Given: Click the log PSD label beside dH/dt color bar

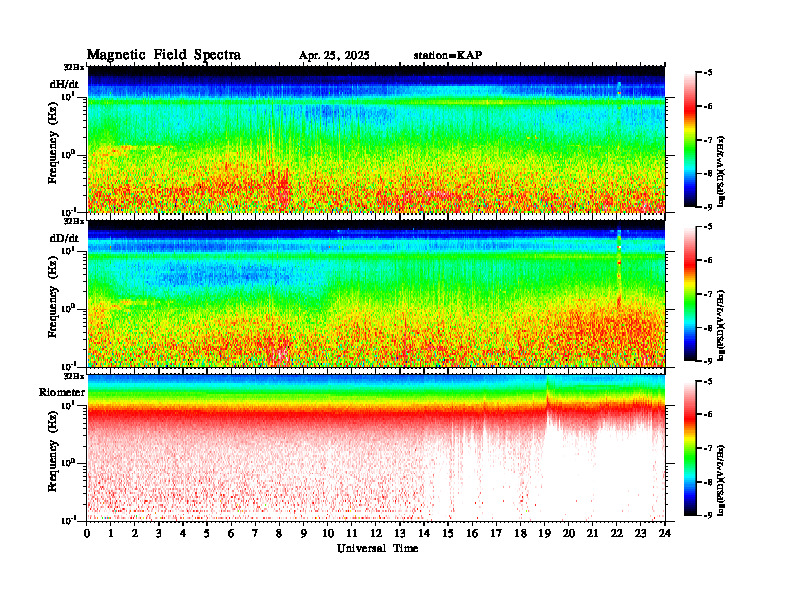Looking at the screenshot, I should [x=721, y=171].
